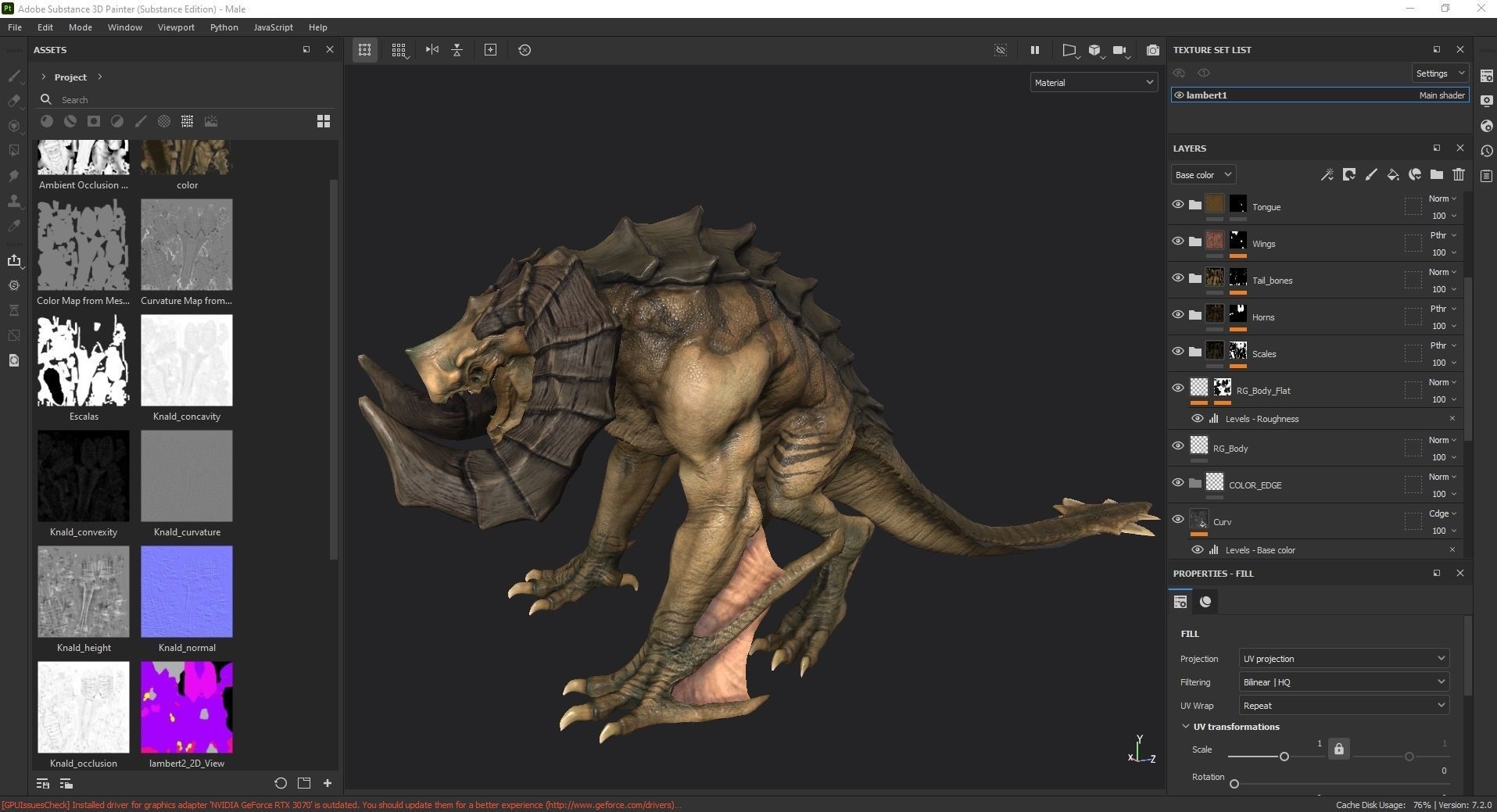
Task: Collapse the UV transformations section
Action: click(1186, 727)
